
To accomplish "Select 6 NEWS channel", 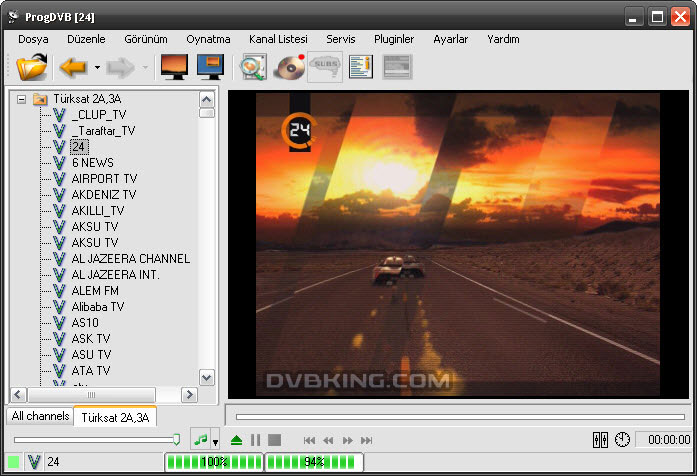I will (92, 163).
